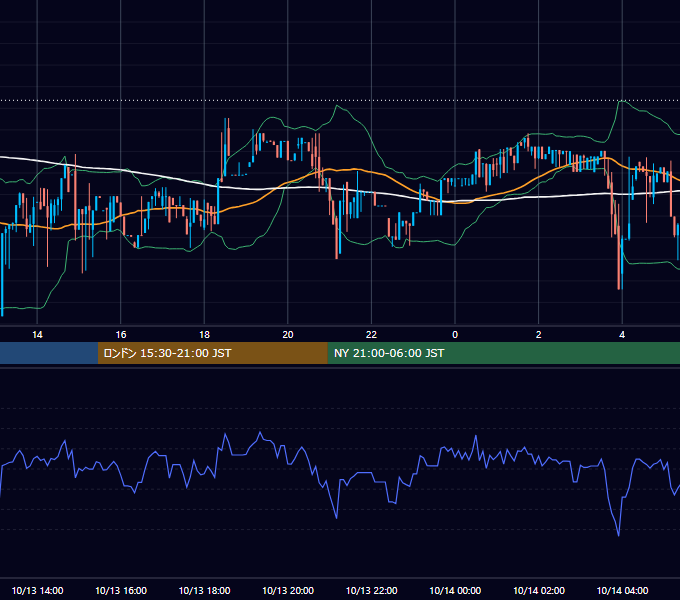
Task: Click the 10/13 14:00 date label
Action: pyautogui.click(x=37, y=590)
